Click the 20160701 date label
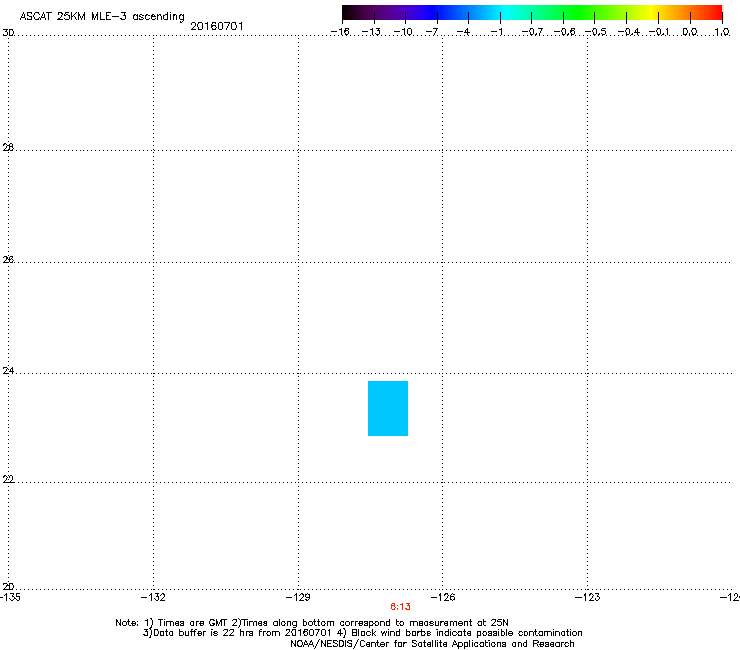This screenshot has height=650, width=740. tap(217, 26)
